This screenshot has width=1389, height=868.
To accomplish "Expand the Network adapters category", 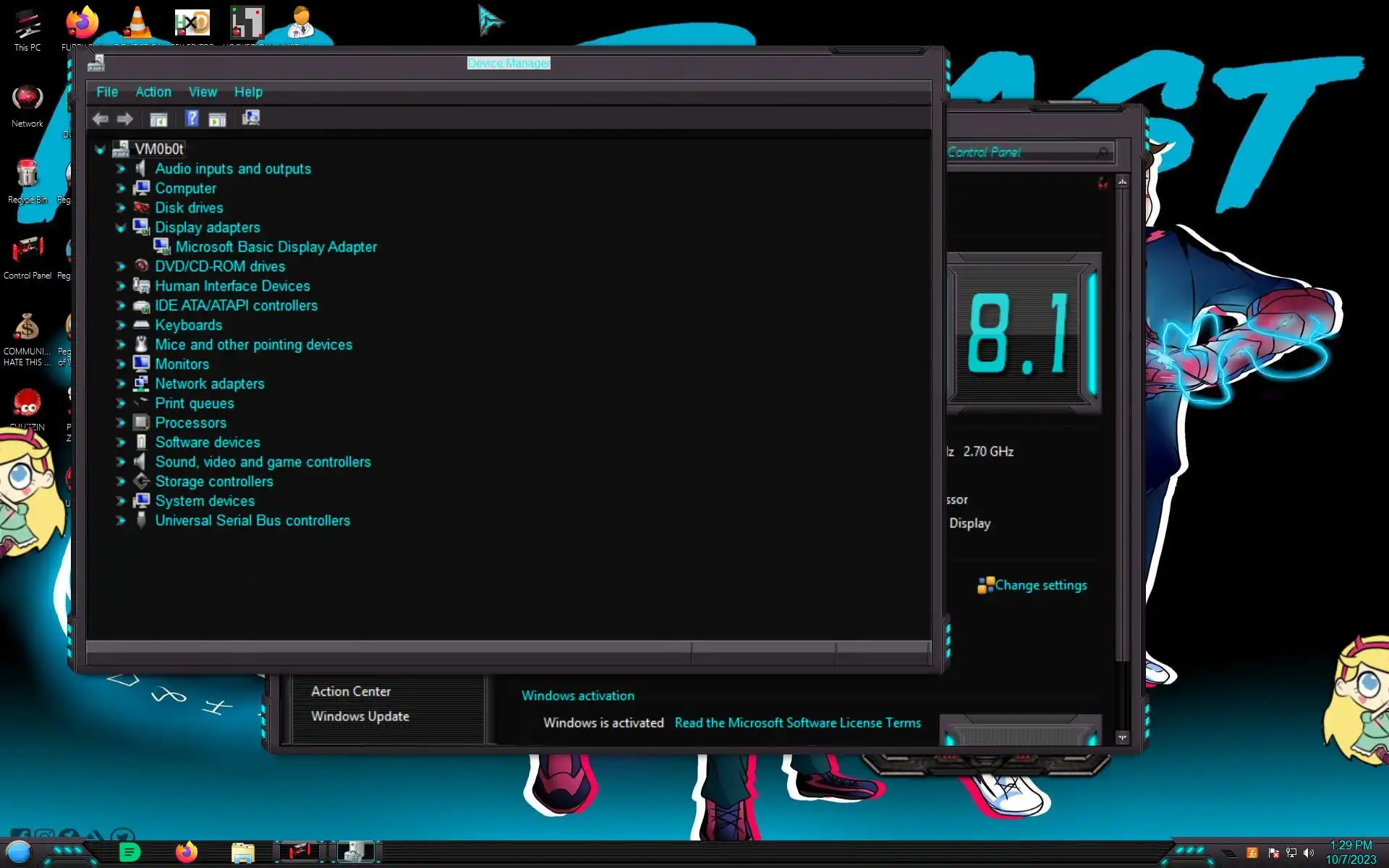I will [121, 384].
